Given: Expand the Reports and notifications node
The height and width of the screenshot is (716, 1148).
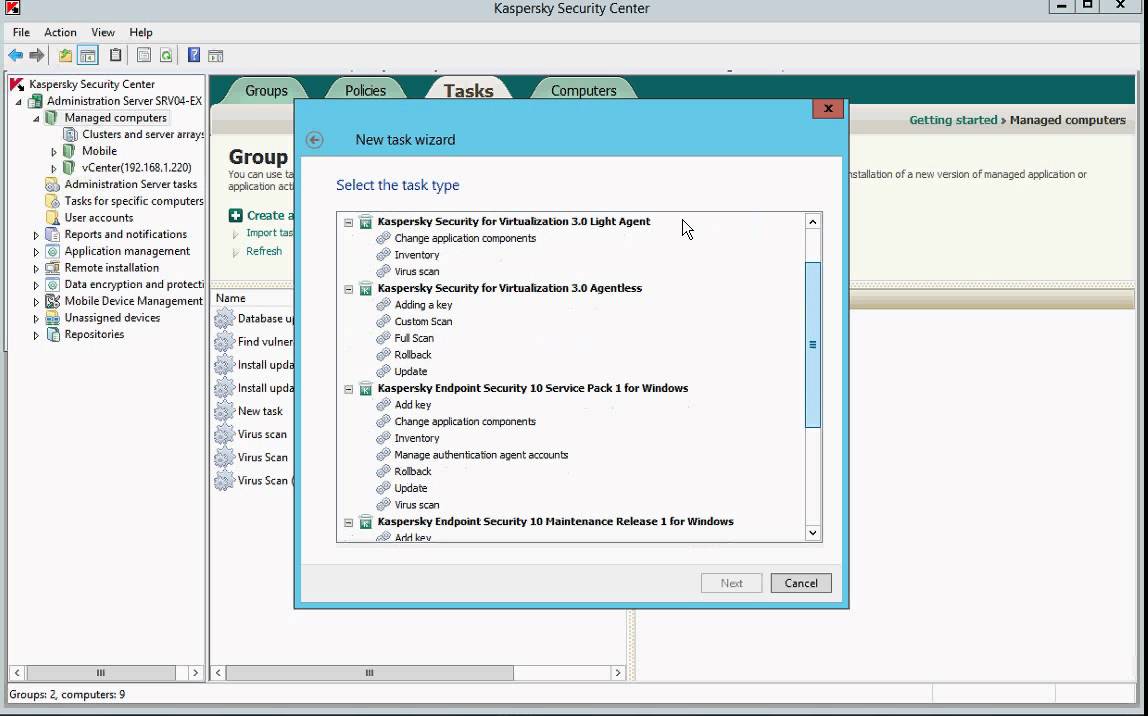Looking at the screenshot, I should coord(36,235).
